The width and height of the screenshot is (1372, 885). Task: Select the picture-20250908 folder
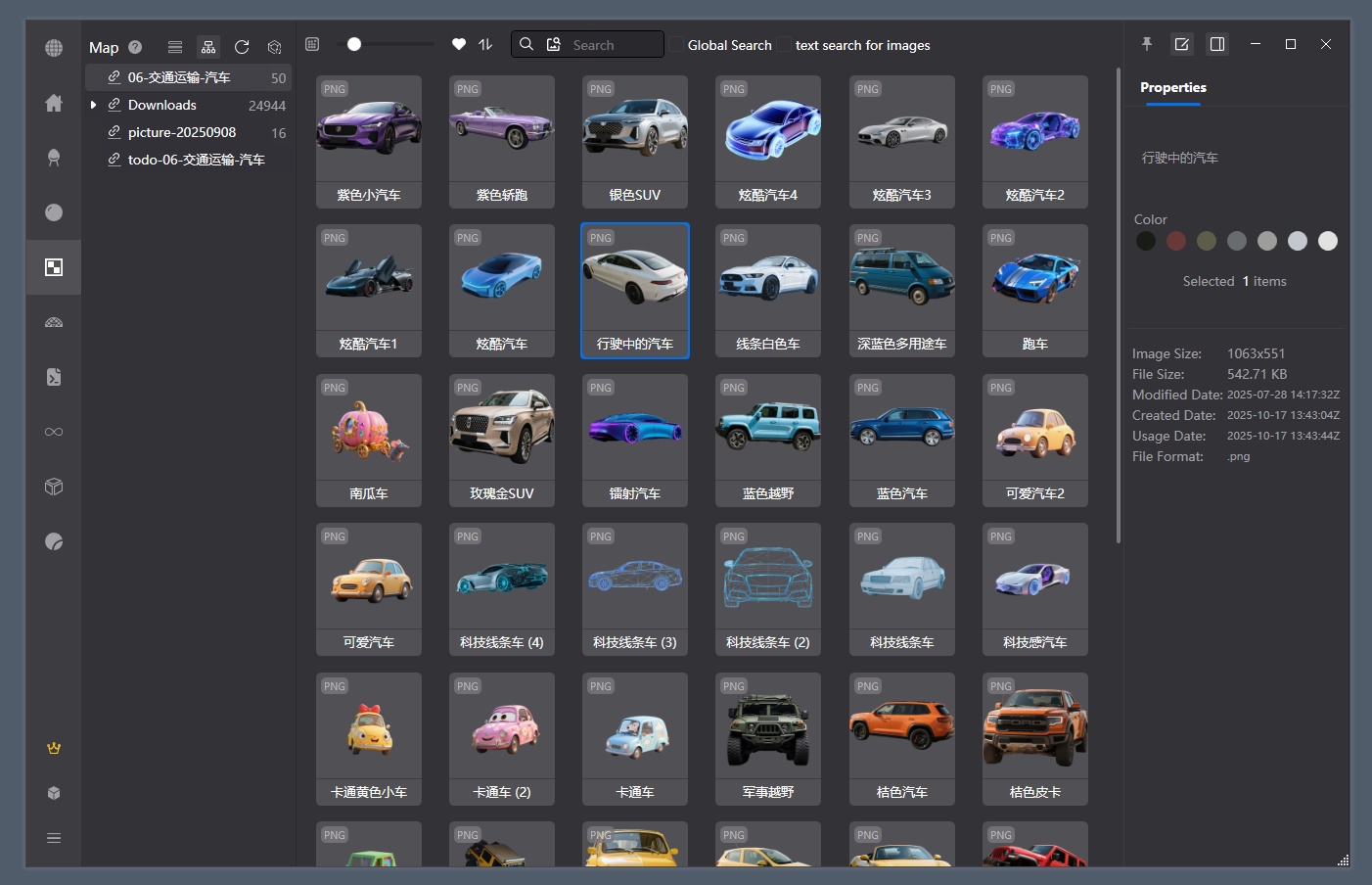click(x=182, y=132)
